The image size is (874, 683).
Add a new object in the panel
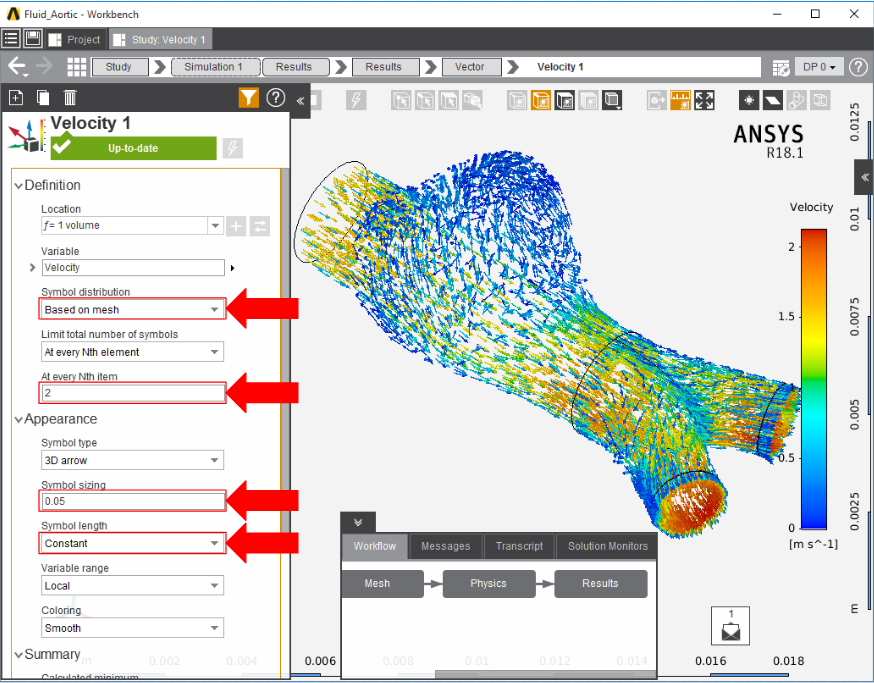(x=16, y=98)
